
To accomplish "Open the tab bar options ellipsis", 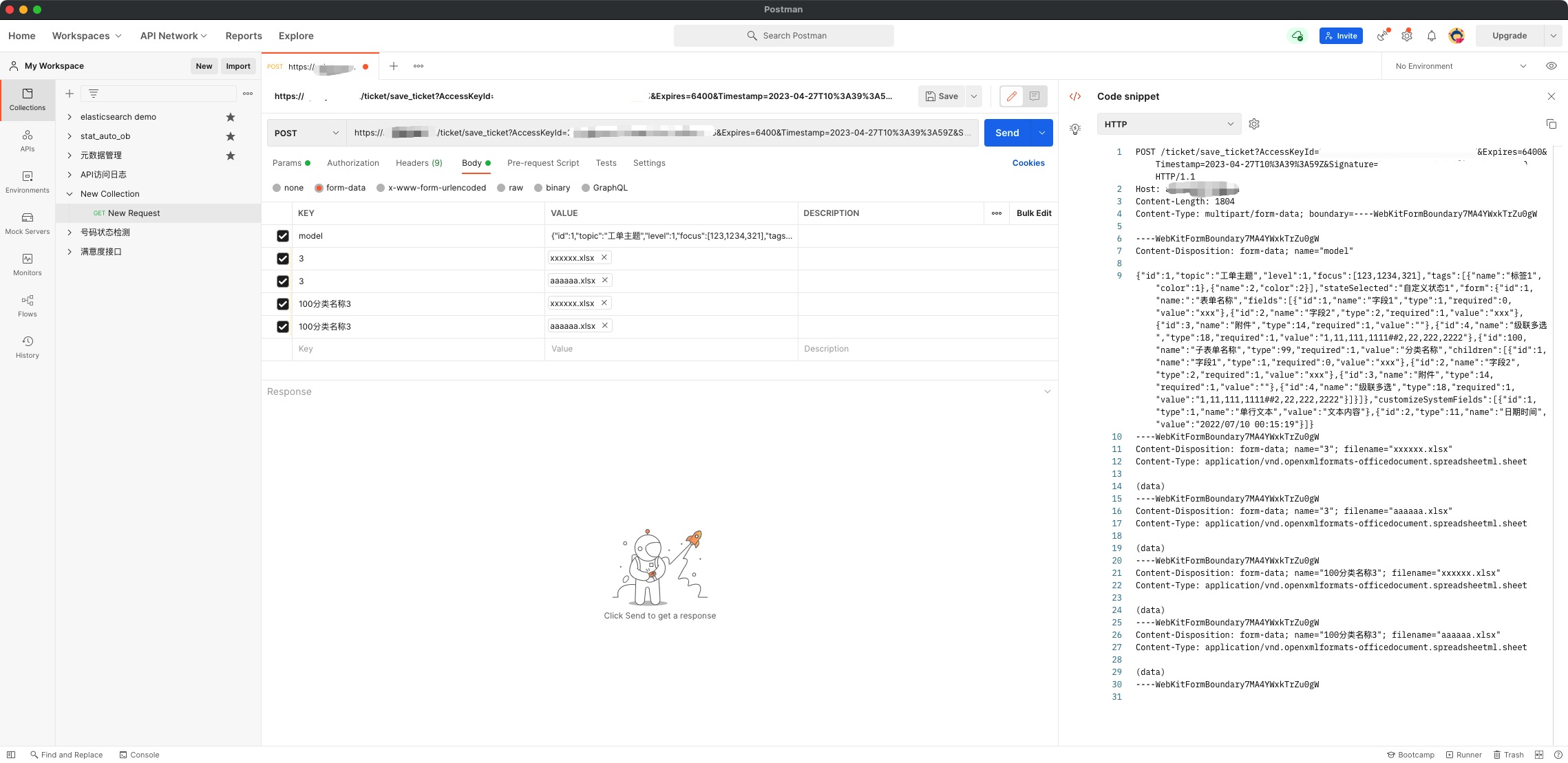I will [x=419, y=66].
